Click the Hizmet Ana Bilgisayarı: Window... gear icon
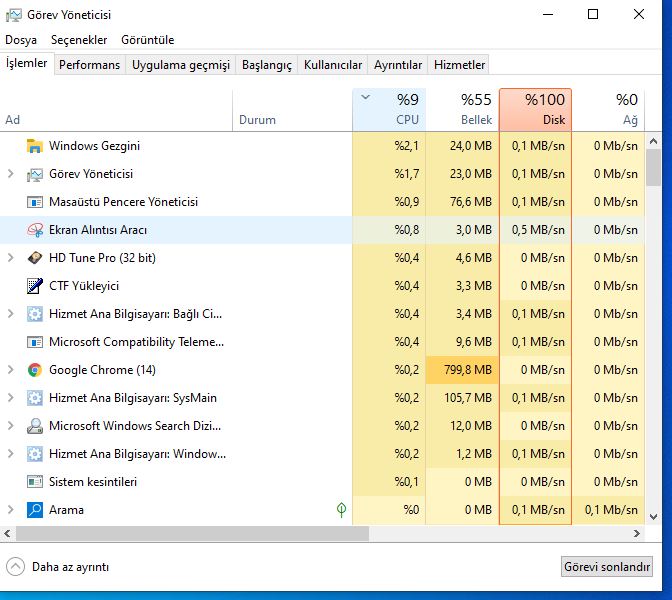This screenshot has height=600, width=672. 35,454
